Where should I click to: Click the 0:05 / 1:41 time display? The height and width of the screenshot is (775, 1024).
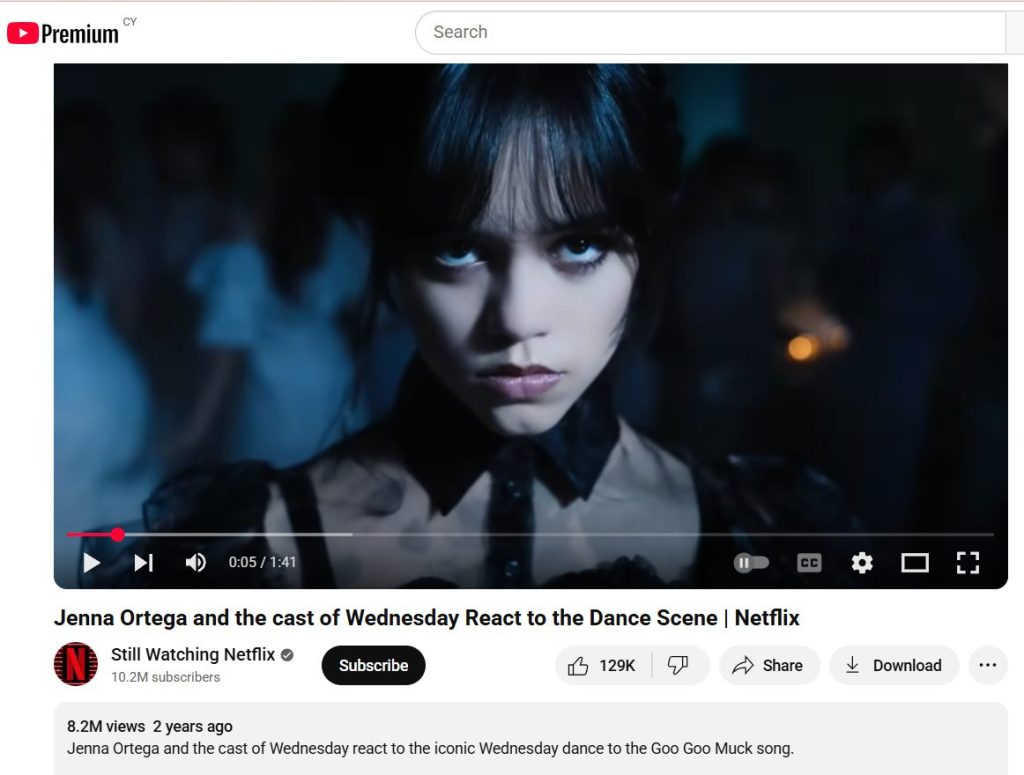point(262,562)
